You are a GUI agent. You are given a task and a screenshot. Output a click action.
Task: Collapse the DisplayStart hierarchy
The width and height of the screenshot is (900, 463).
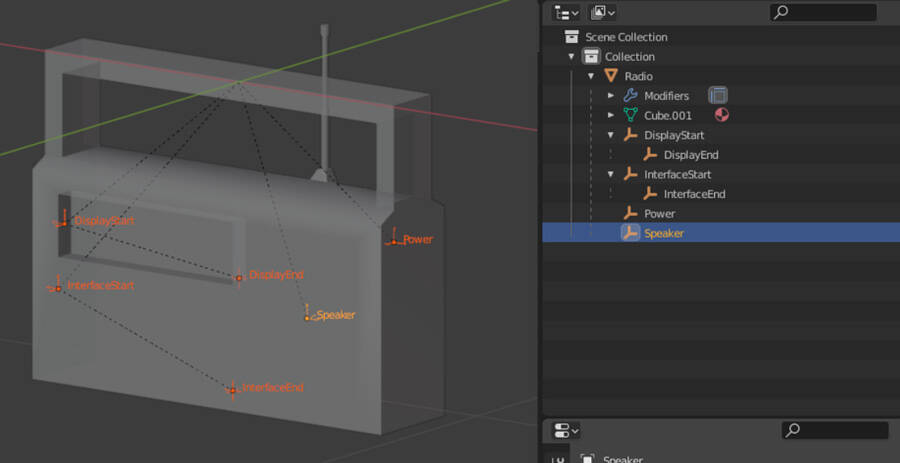[x=611, y=135]
